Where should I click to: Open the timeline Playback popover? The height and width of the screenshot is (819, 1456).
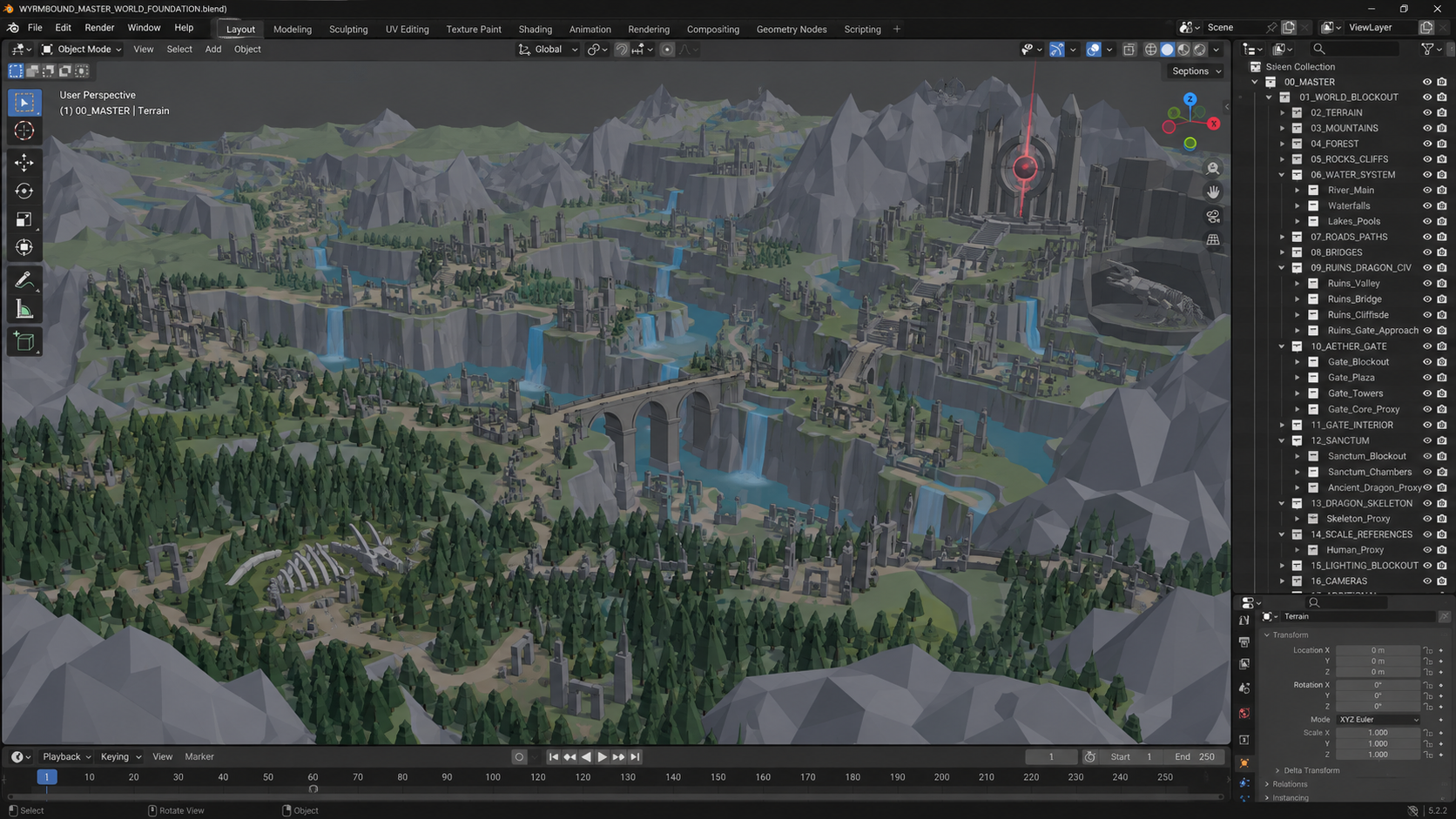(67, 757)
